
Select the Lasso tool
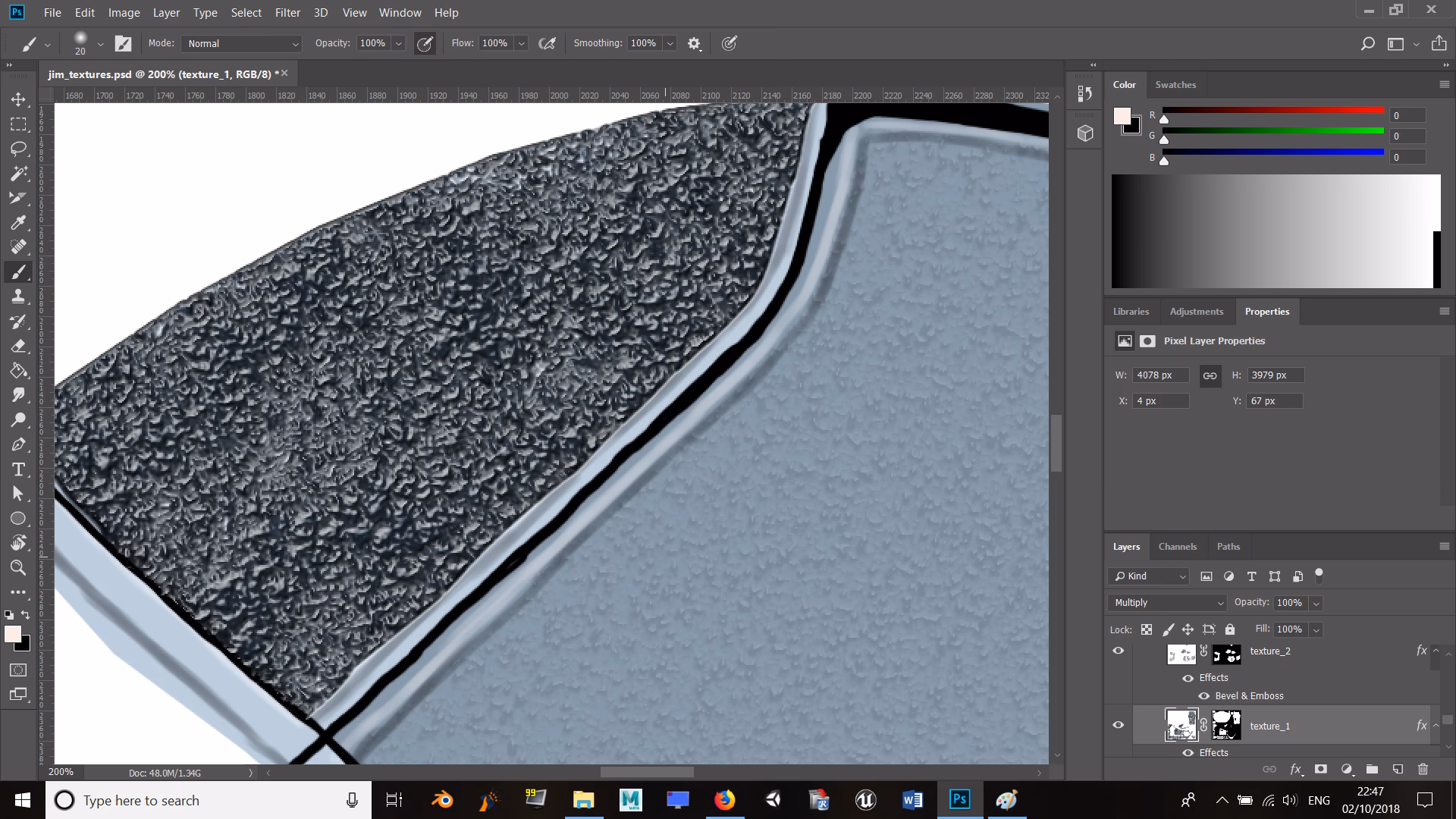(18, 149)
